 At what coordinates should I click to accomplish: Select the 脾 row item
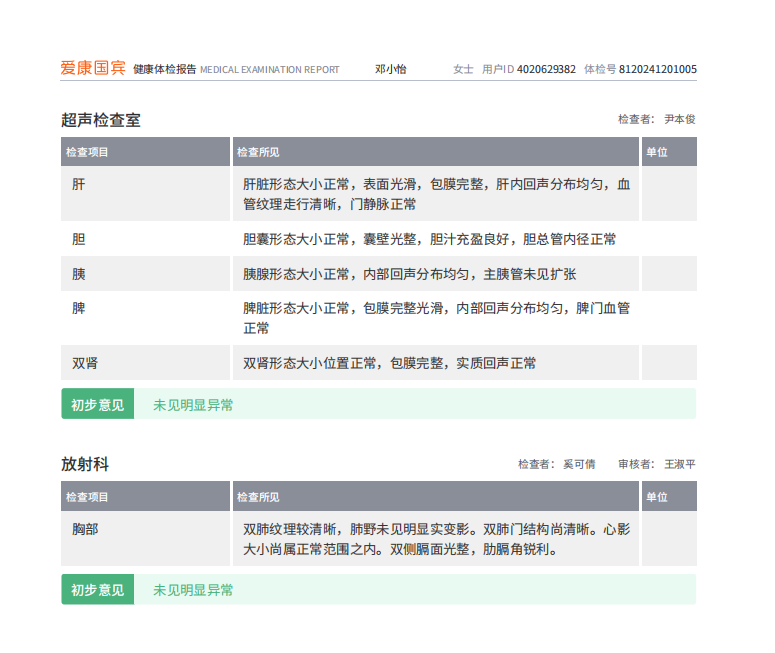tap(79, 309)
